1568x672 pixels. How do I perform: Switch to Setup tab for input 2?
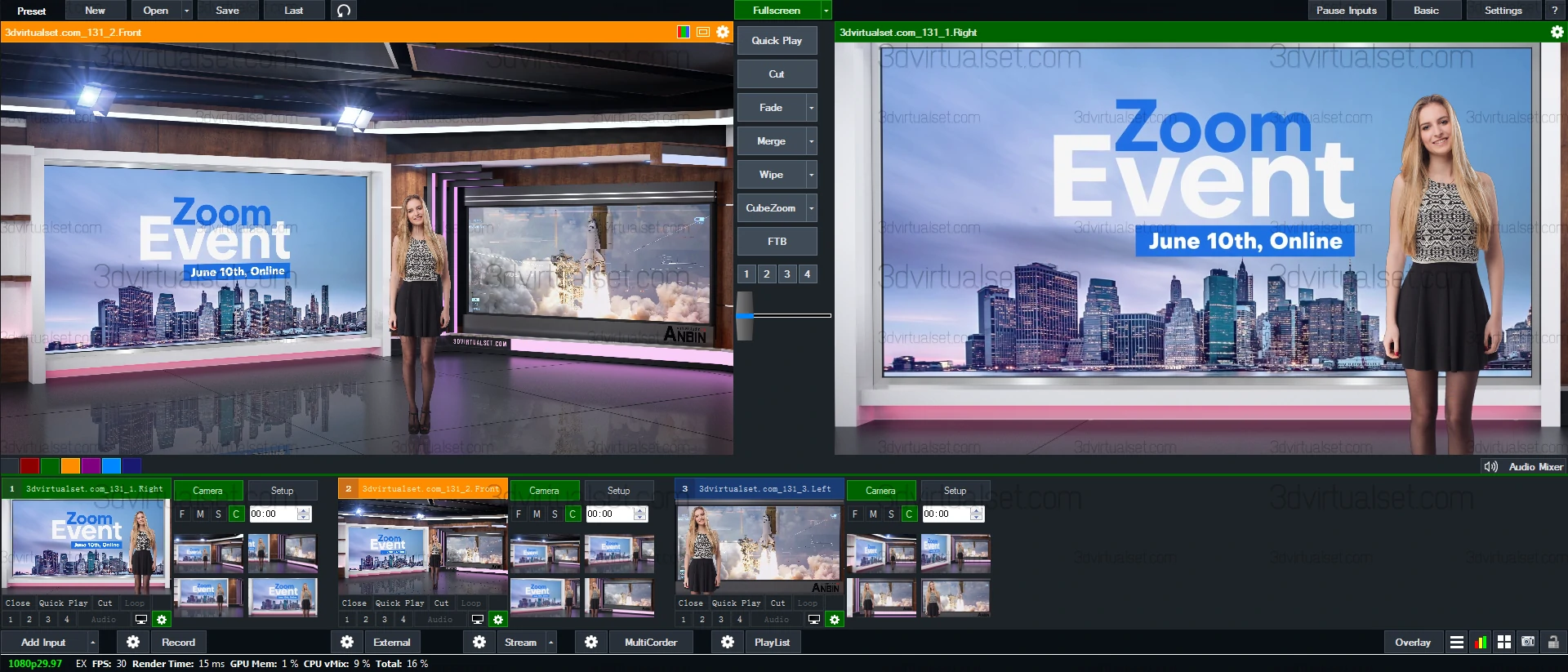click(x=618, y=491)
